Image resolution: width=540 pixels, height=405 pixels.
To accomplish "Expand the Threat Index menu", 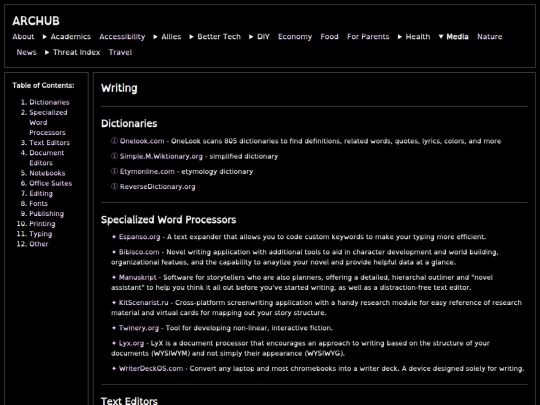I will [x=73, y=52].
